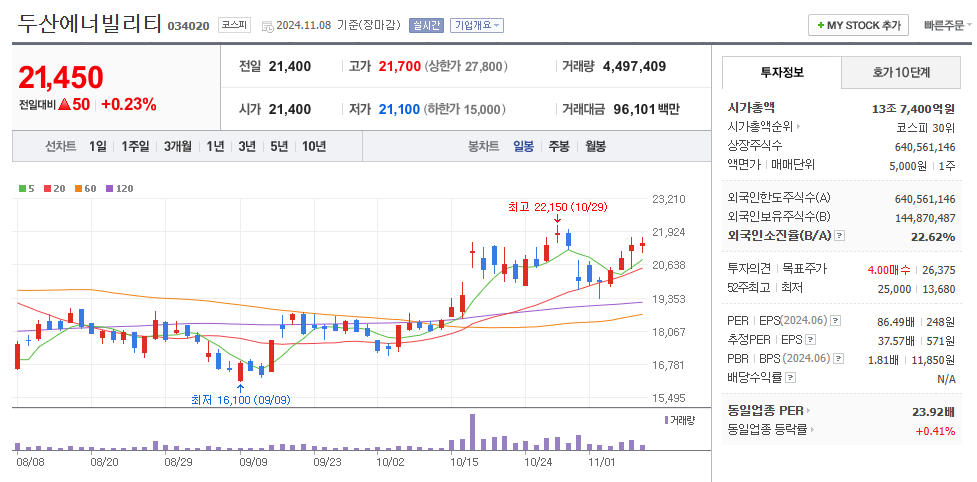
Task: Click the 거래대금 96,101 백만 value
Action: pyautogui.click(x=646, y=110)
